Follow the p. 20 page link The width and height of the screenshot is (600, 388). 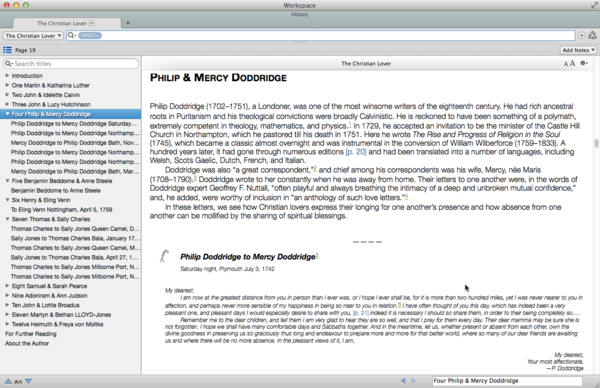(356, 152)
